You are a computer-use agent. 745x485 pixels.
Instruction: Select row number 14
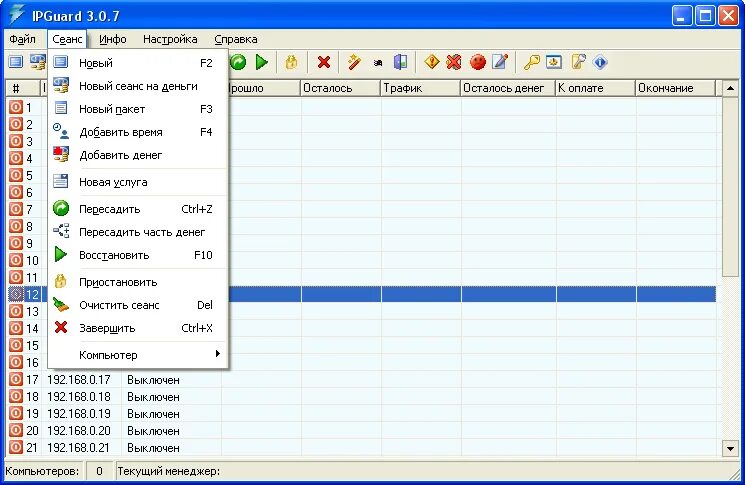32,328
